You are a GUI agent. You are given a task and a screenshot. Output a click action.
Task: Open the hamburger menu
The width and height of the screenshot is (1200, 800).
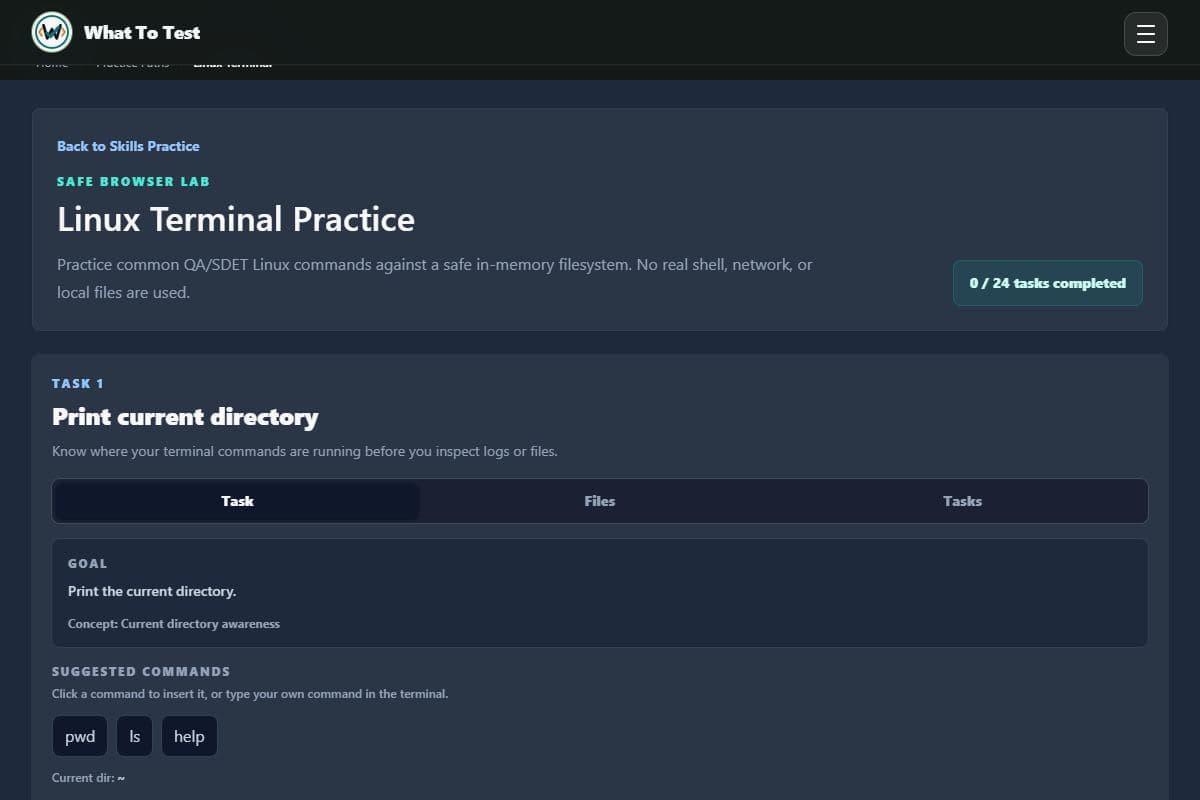tap(1146, 34)
